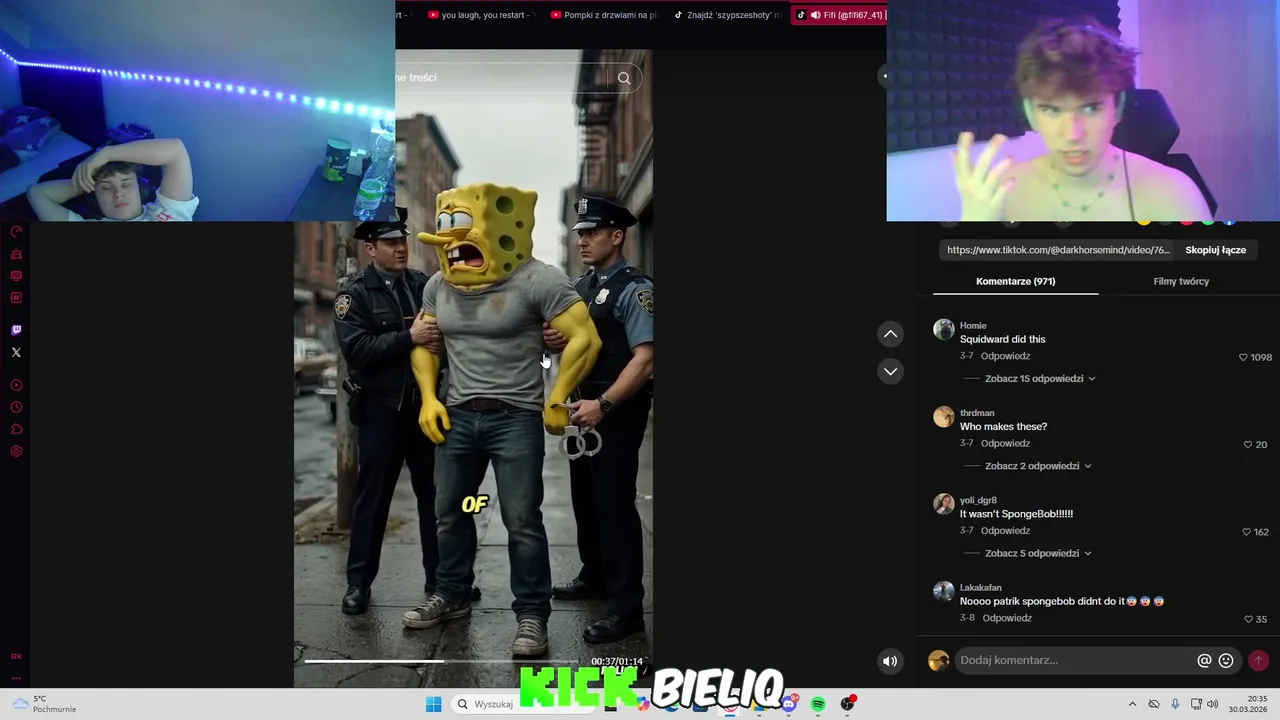Open the emoji picker in comment box

[1226, 660]
